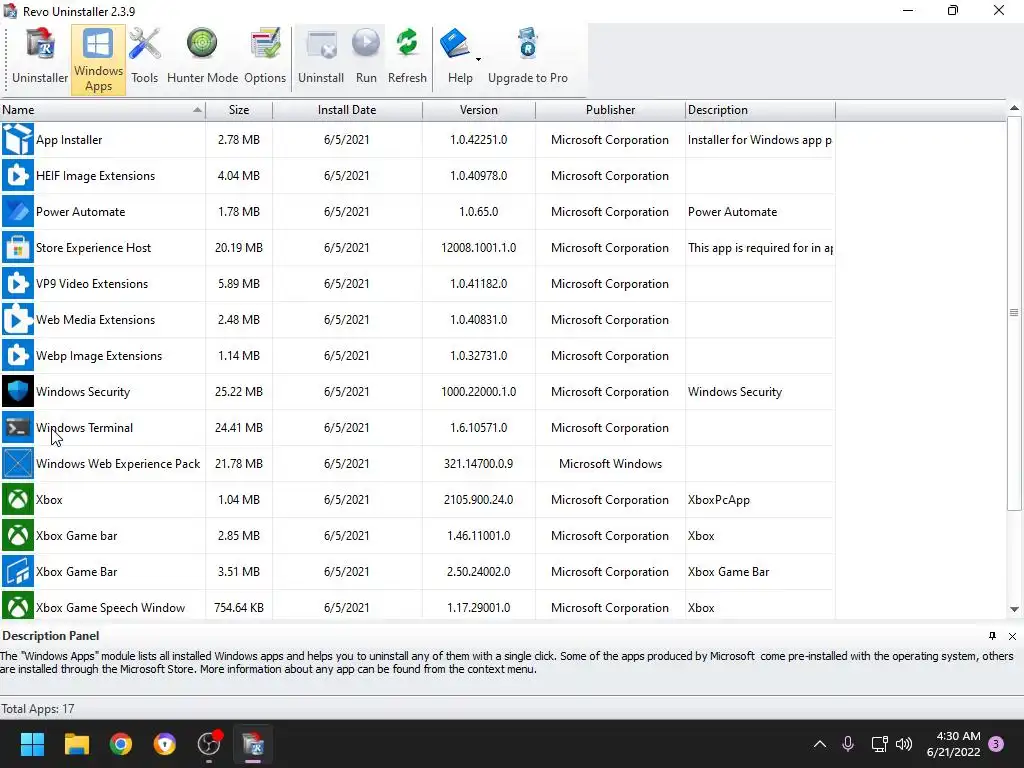This screenshot has width=1024, height=768.
Task: Click the "App Installer" name text
Action: [x=69, y=140]
